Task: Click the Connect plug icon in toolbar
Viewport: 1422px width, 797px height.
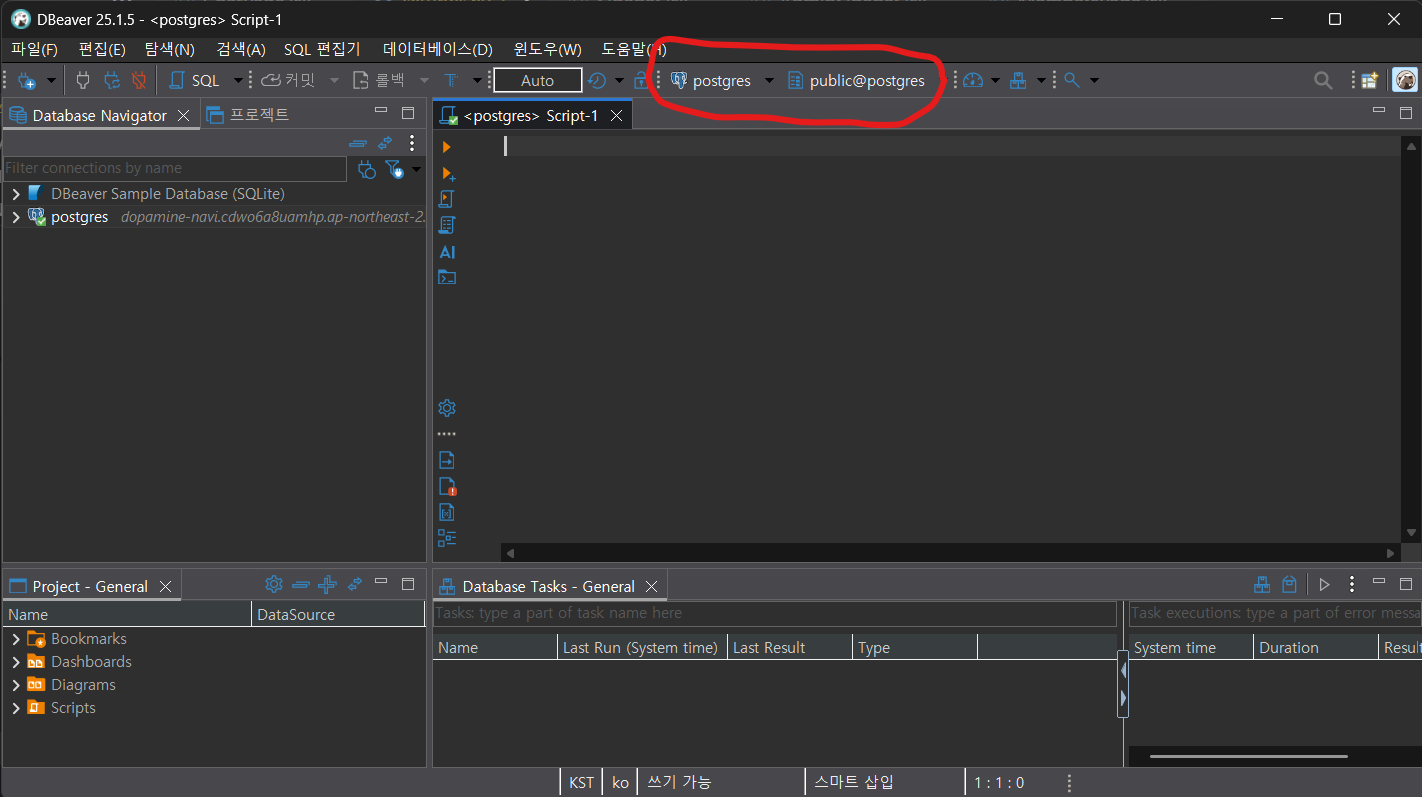Action: [83, 80]
